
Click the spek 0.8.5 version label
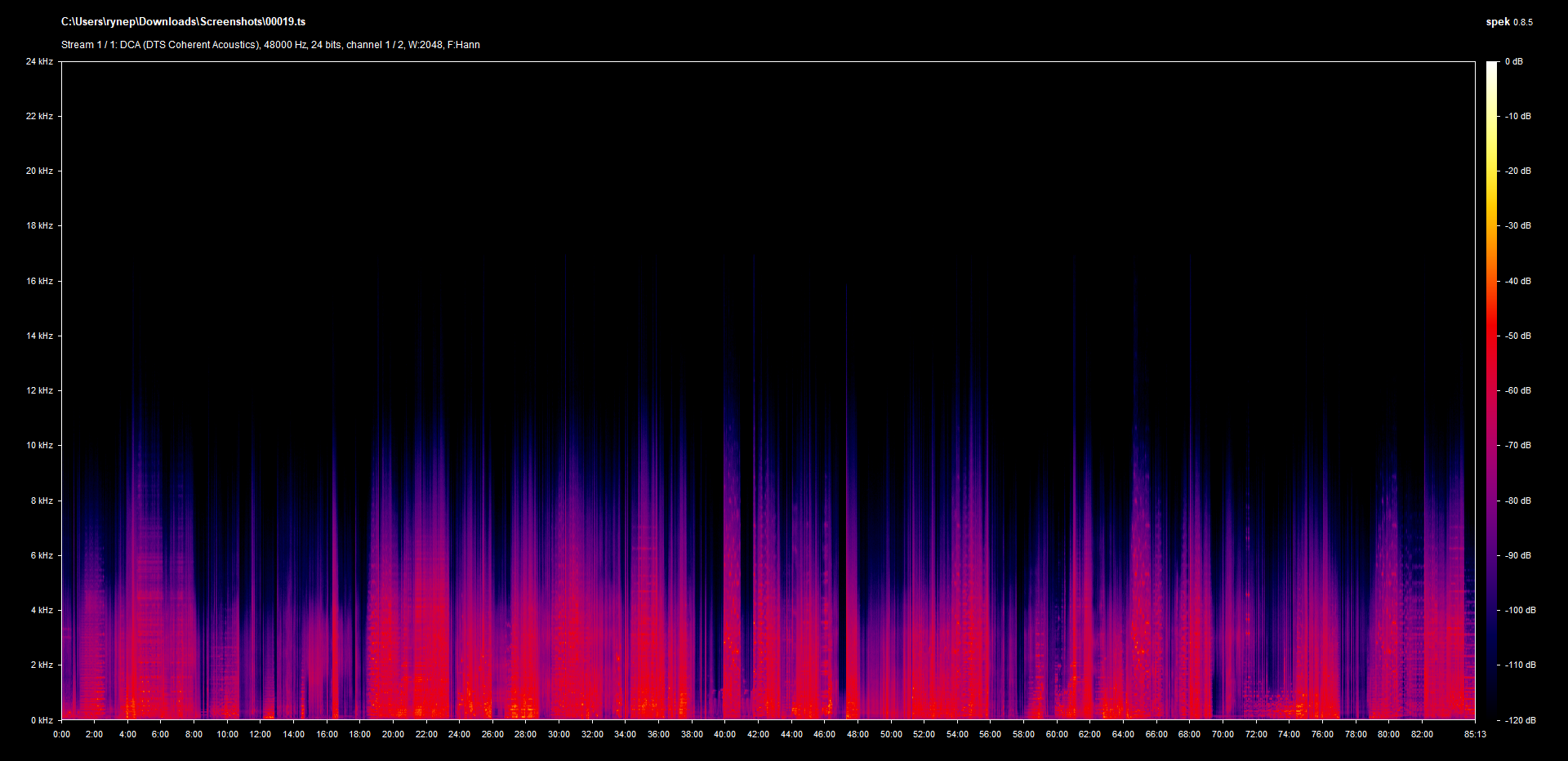[x=1508, y=22]
